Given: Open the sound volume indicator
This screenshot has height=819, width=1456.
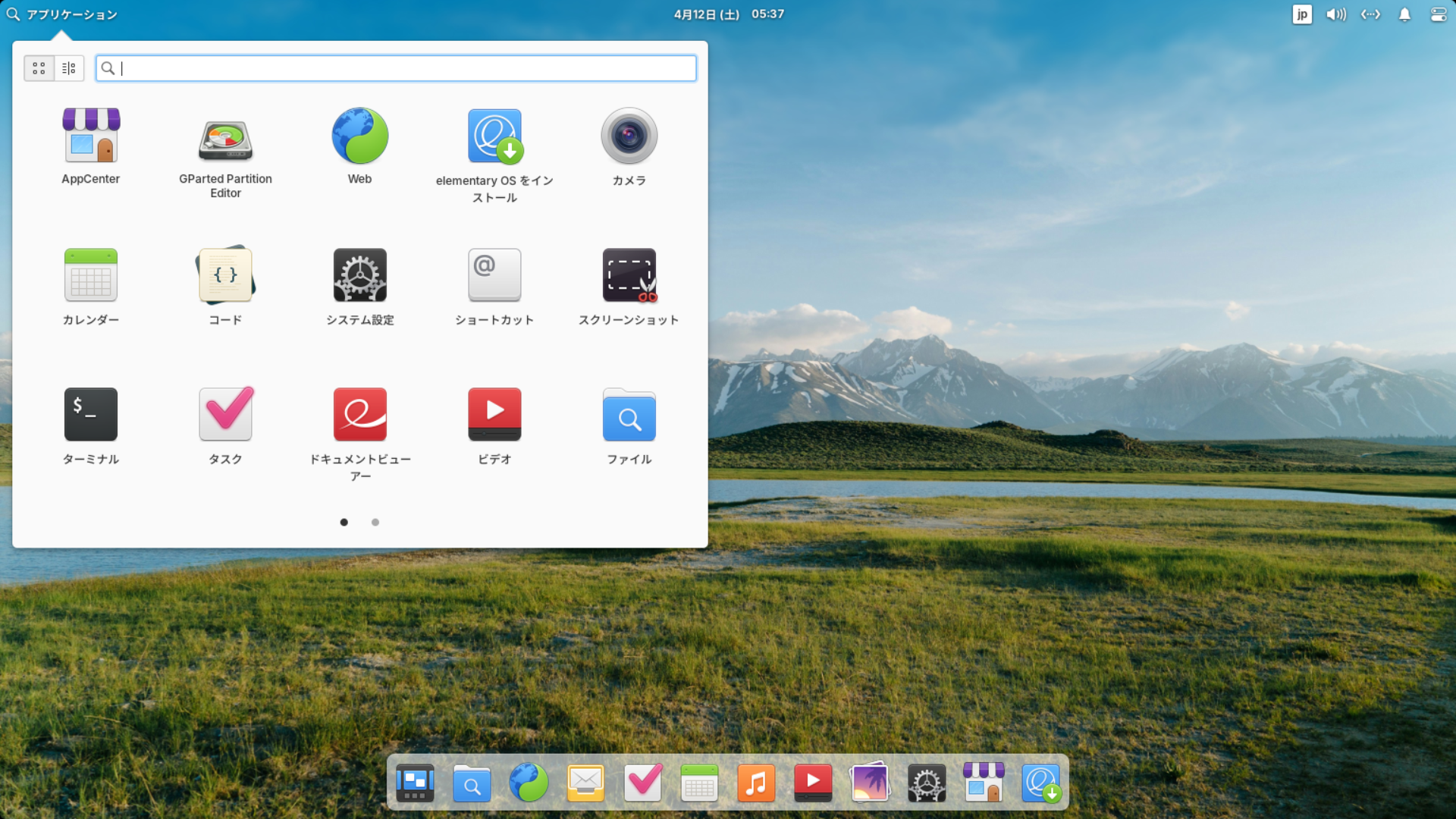Looking at the screenshot, I should (x=1335, y=14).
